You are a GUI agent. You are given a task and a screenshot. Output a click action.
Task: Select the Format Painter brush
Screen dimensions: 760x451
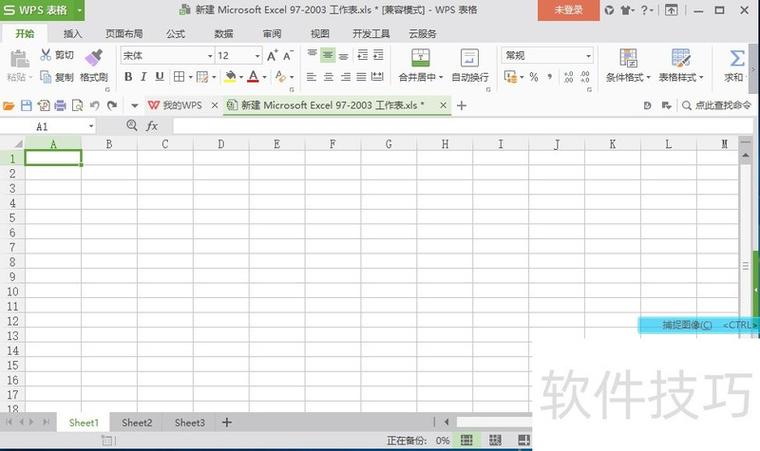94,58
